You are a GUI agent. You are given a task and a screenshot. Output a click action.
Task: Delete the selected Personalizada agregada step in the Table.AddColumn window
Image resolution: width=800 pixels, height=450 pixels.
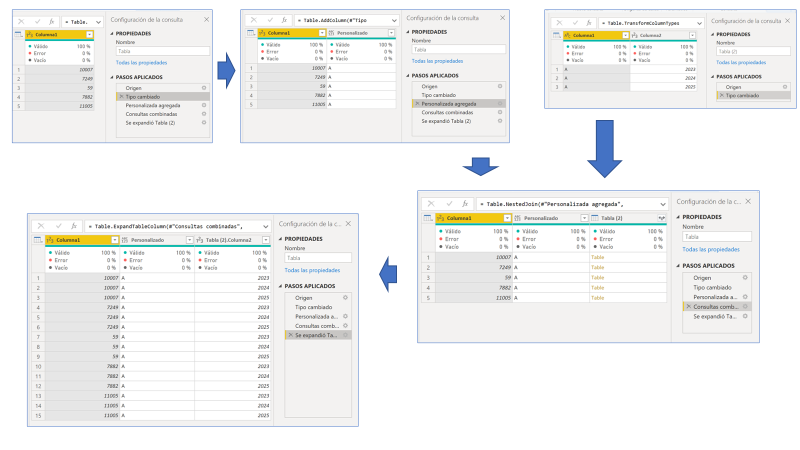tap(417, 104)
